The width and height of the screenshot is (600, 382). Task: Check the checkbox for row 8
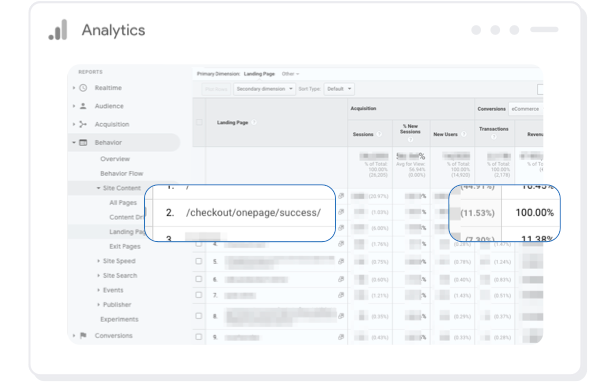point(199,316)
